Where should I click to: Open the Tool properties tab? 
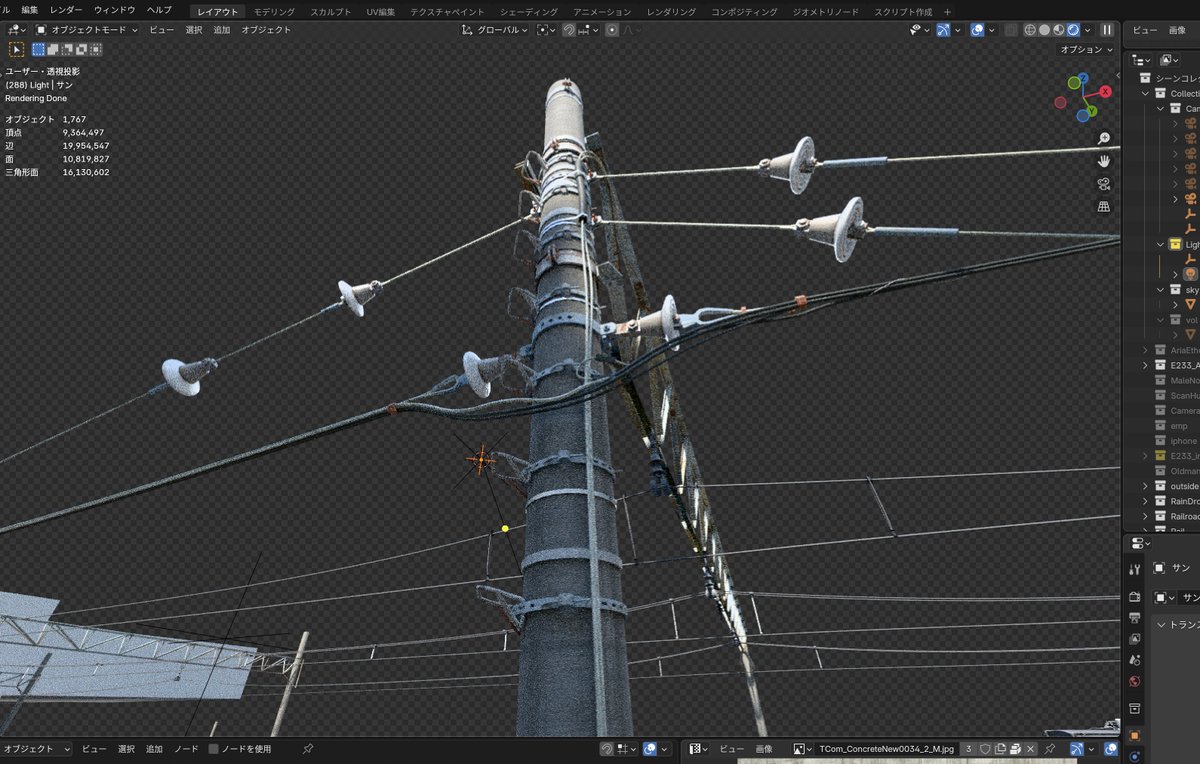tap(1134, 569)
